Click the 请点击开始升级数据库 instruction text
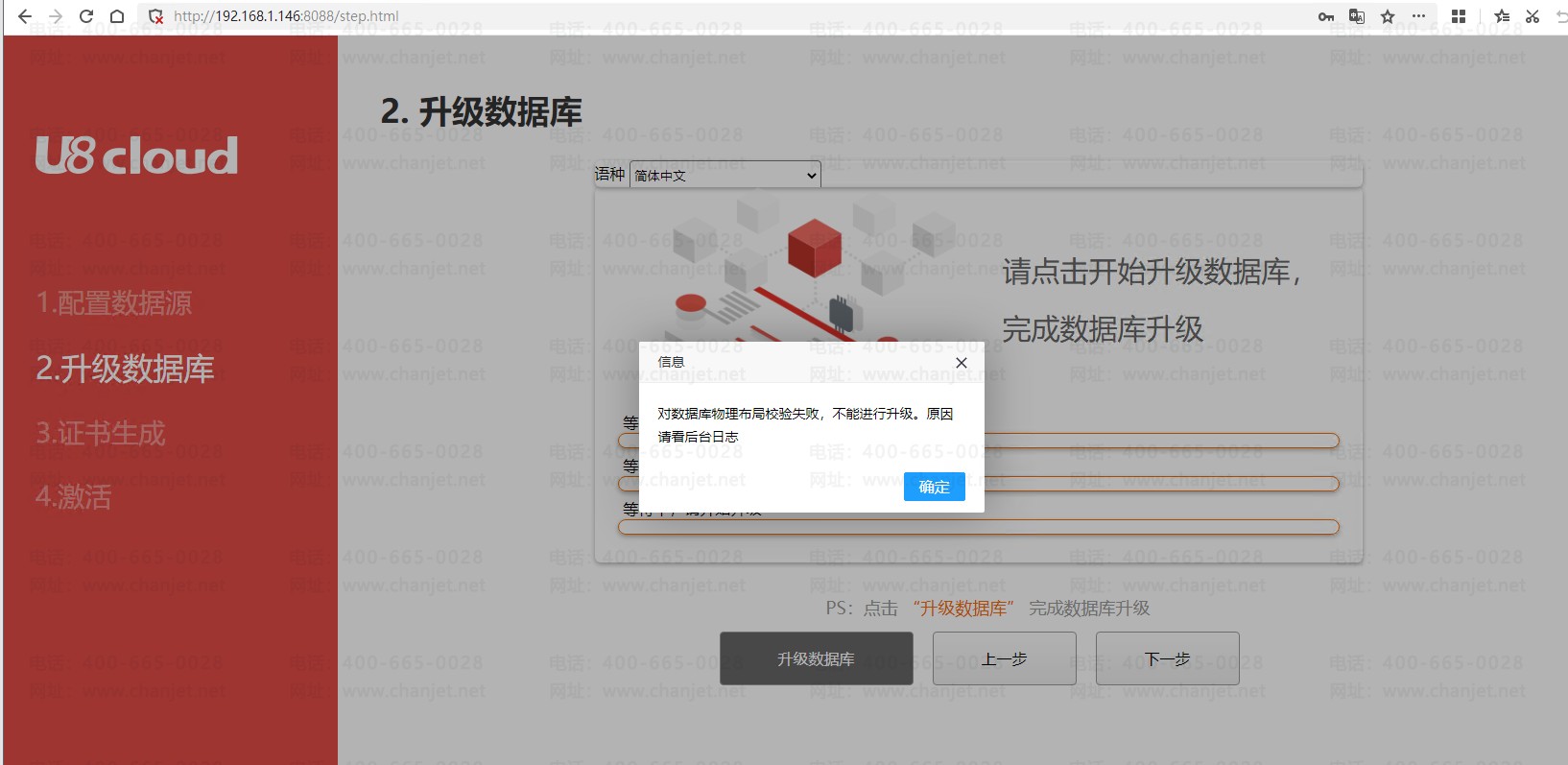Screen dimensions: 1568x765 pyautogui.click(x=1152, y=272)
